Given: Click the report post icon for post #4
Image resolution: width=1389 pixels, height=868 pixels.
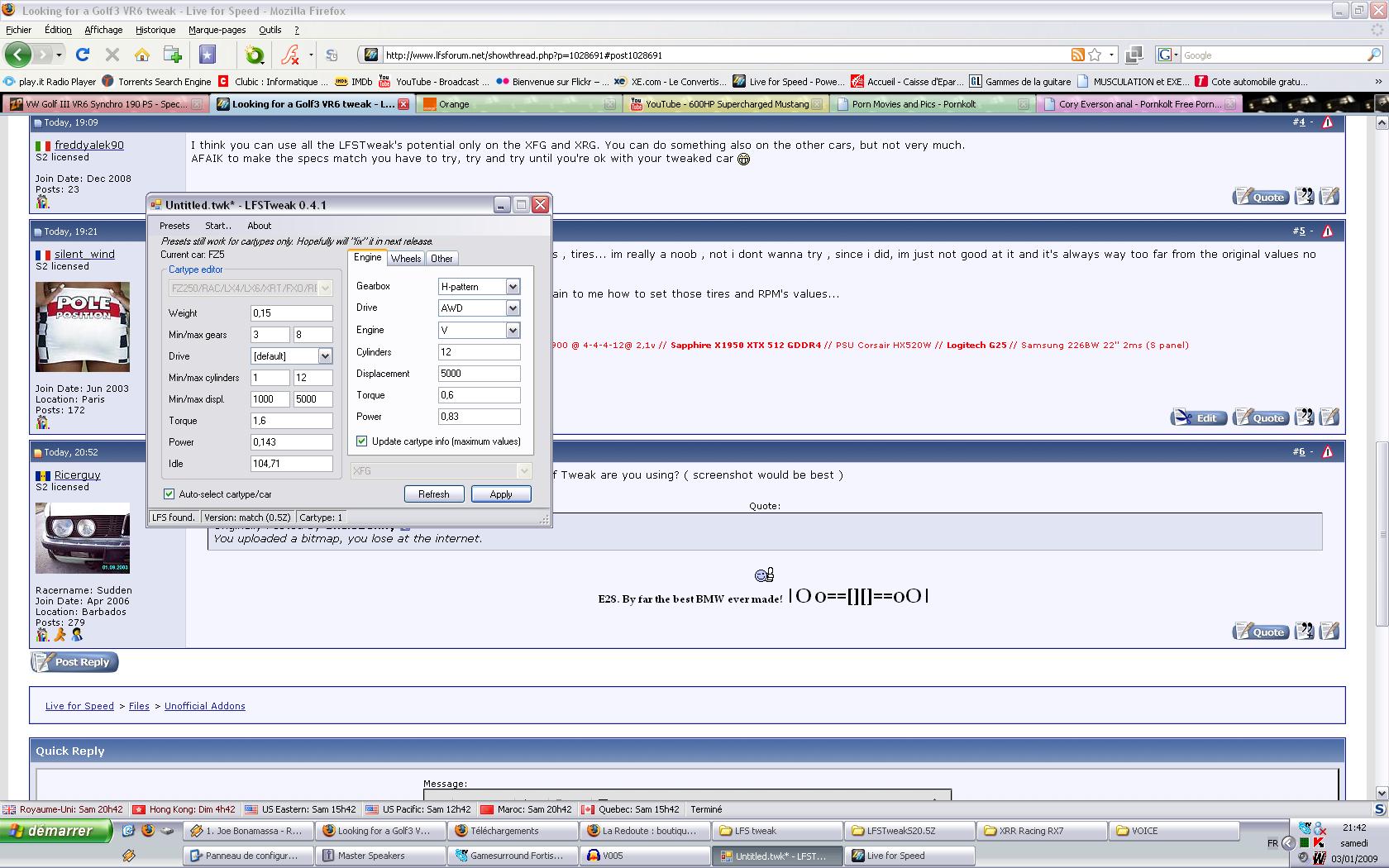Looking at the screenshot, I should point(1328,122).
